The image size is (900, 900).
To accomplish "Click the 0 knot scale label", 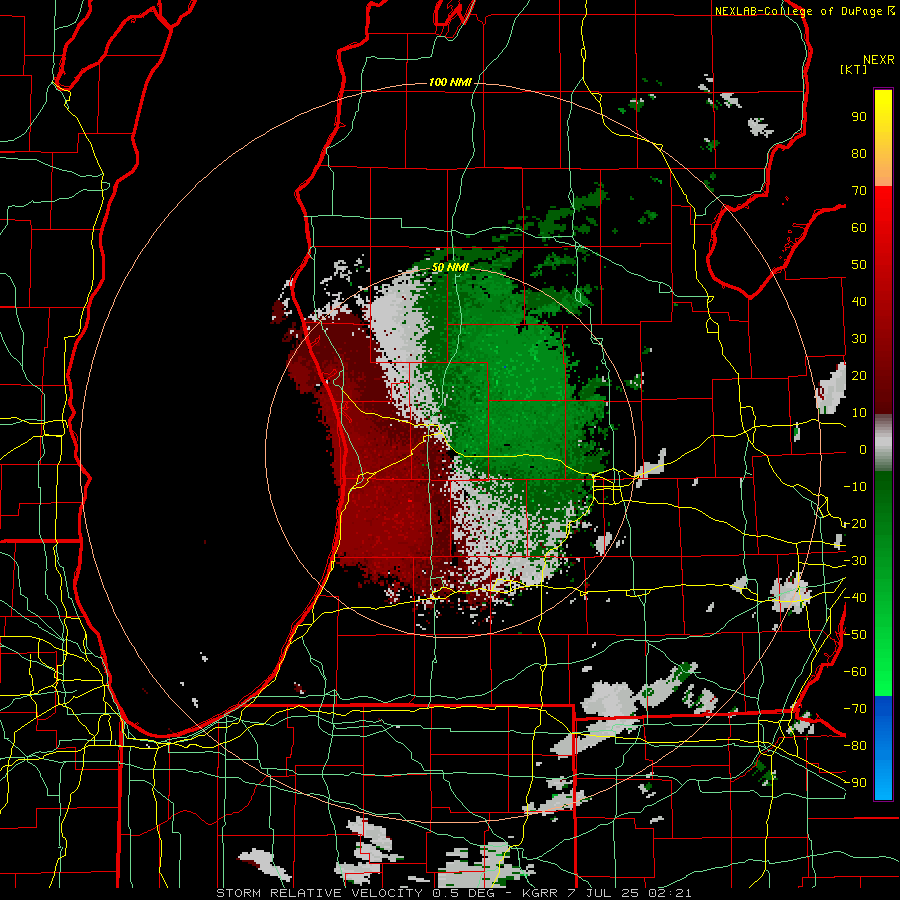I will [x=863, y=450].
